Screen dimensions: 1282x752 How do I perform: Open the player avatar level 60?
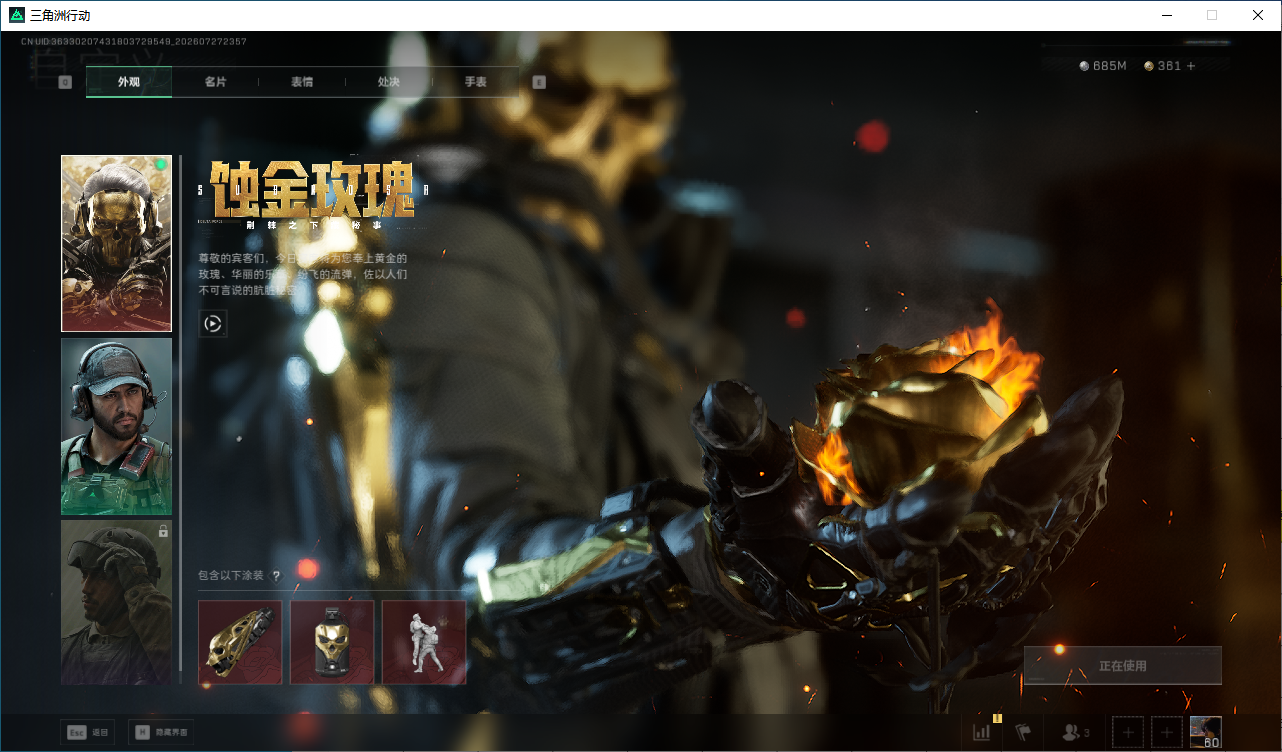(1206, 732)
